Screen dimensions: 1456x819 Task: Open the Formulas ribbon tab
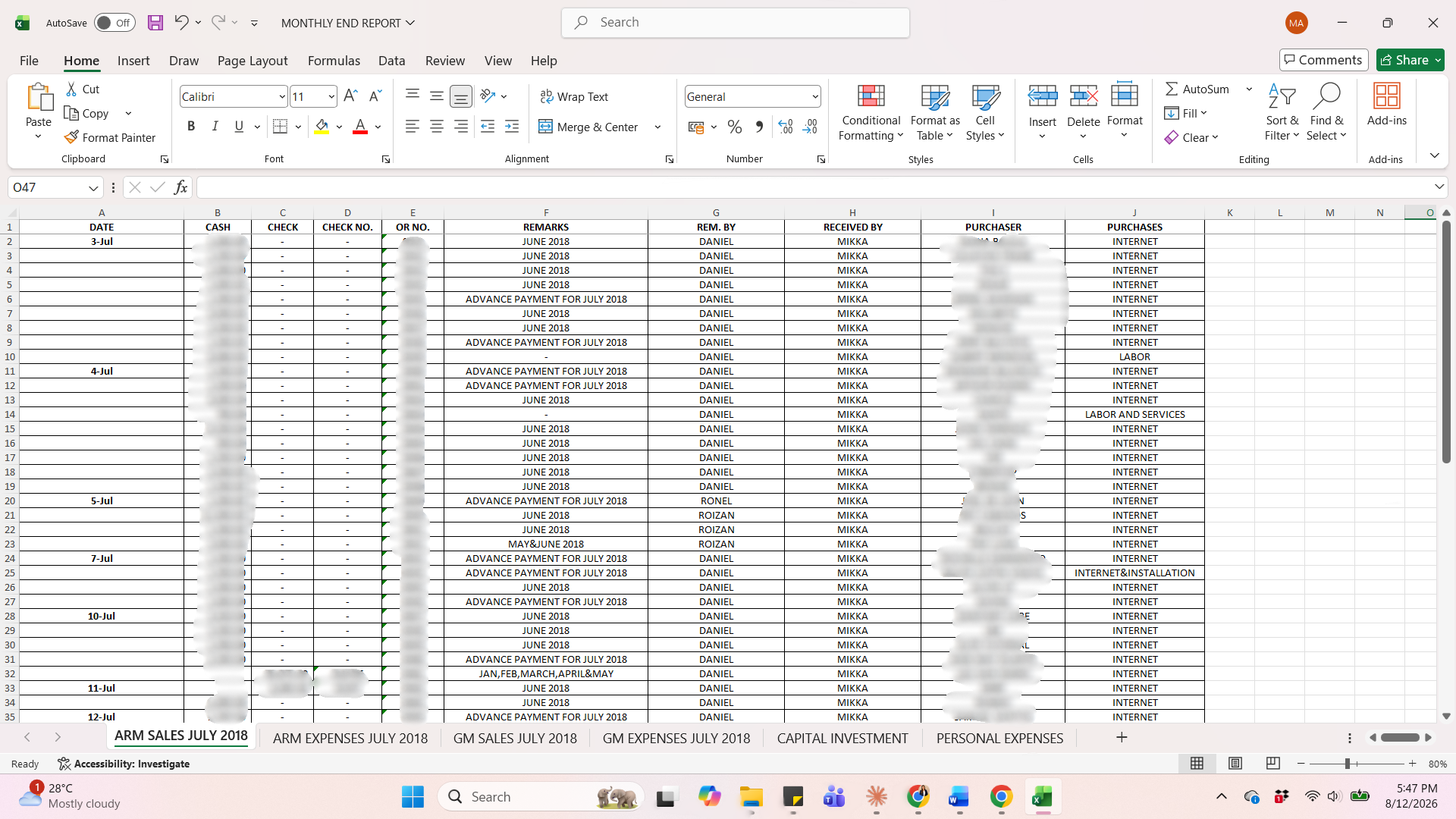[x=334, y=61]
